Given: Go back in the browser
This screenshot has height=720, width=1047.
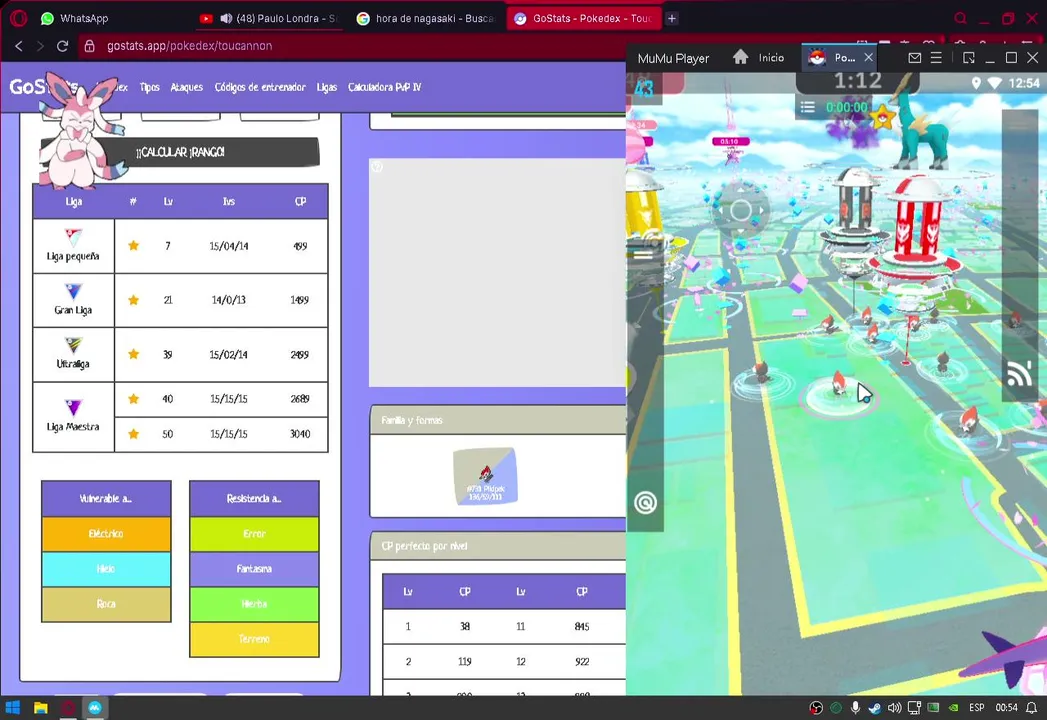Looking at the screenshot, I should point(19,46).
